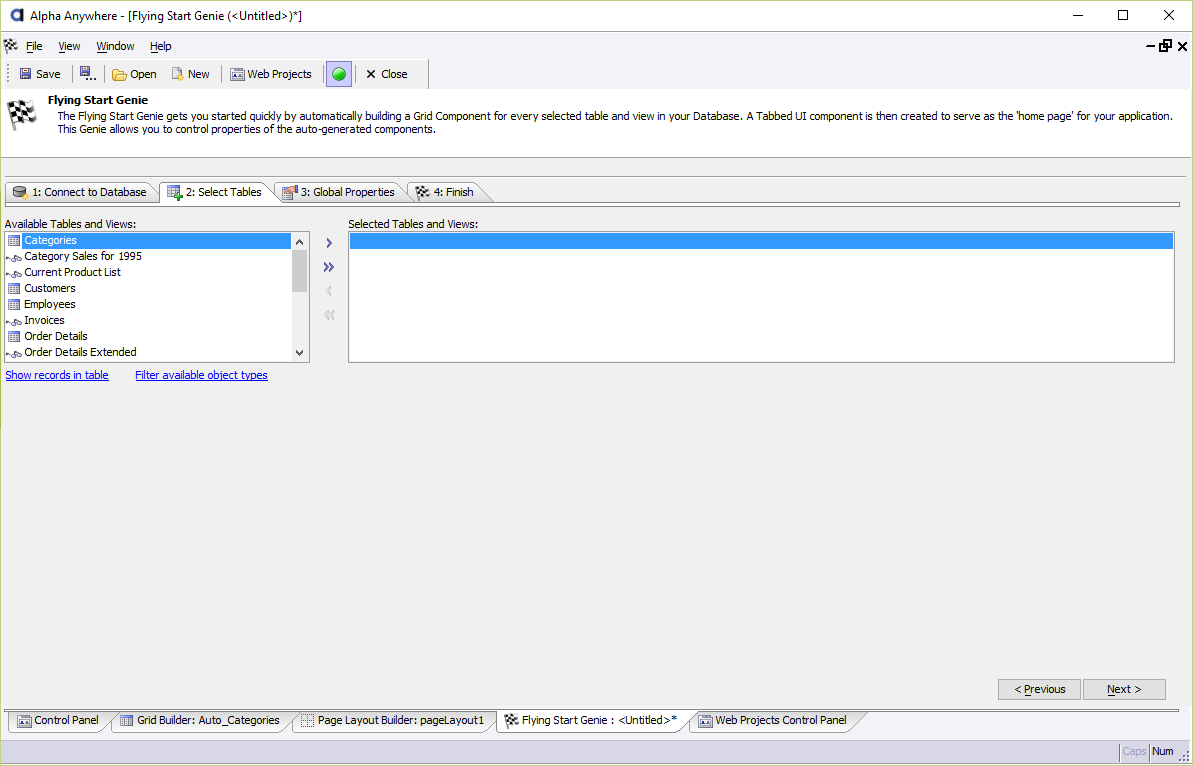Image resolution: width=1193 pixels, height=766 pixels.
Task: Click the Save As disk icon with dots
Action: point(87,74)
